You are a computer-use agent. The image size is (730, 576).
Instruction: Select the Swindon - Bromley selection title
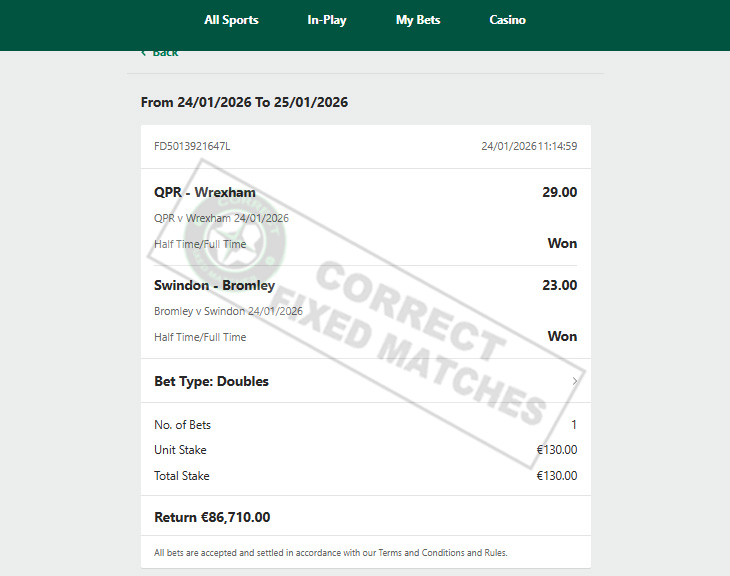214,285
